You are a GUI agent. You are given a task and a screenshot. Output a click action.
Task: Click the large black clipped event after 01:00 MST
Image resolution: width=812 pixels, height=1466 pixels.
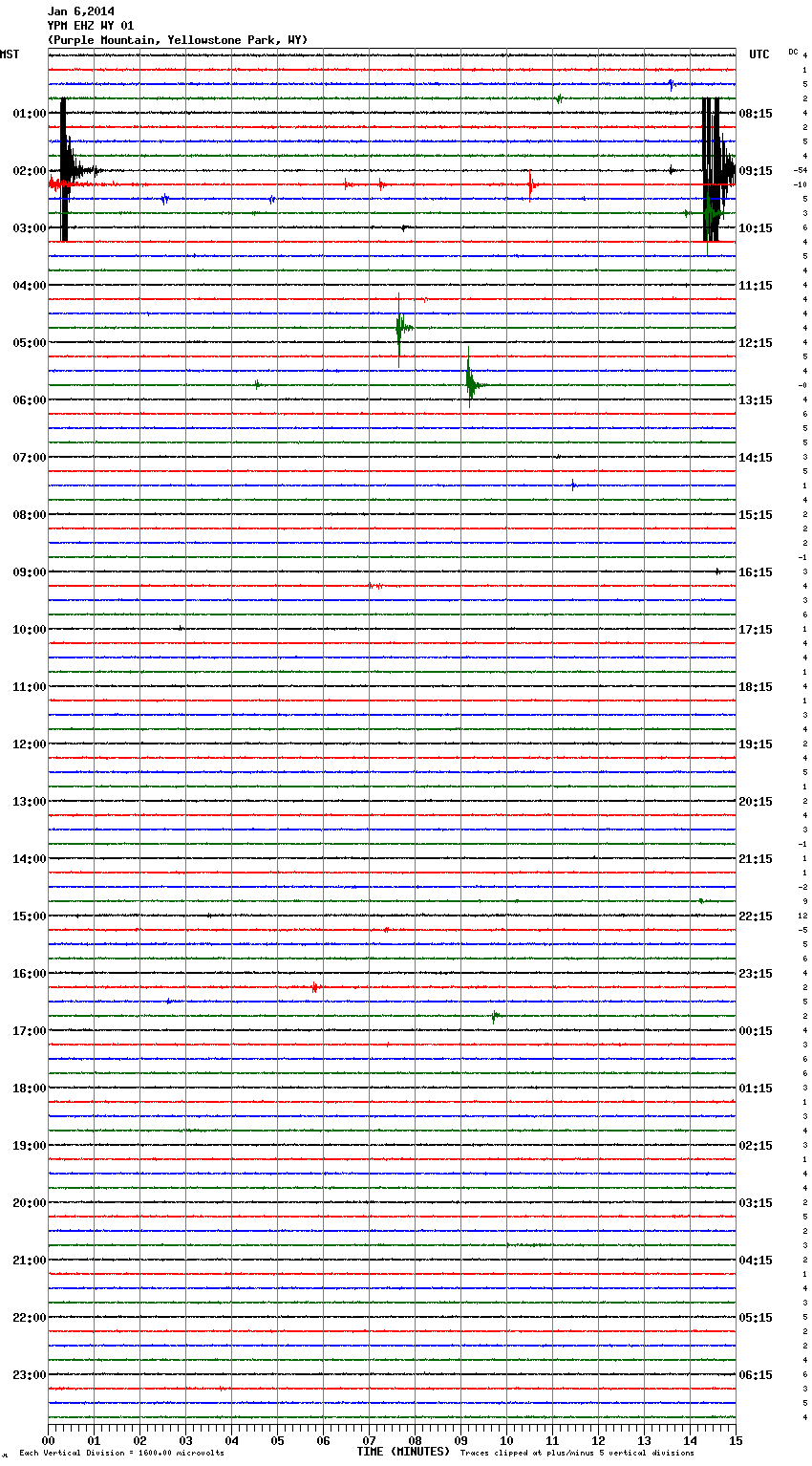[64, 170]
